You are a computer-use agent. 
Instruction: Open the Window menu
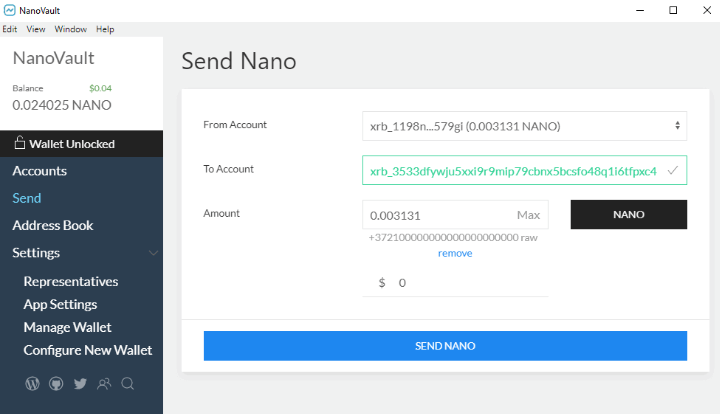(x=70, y=29)
